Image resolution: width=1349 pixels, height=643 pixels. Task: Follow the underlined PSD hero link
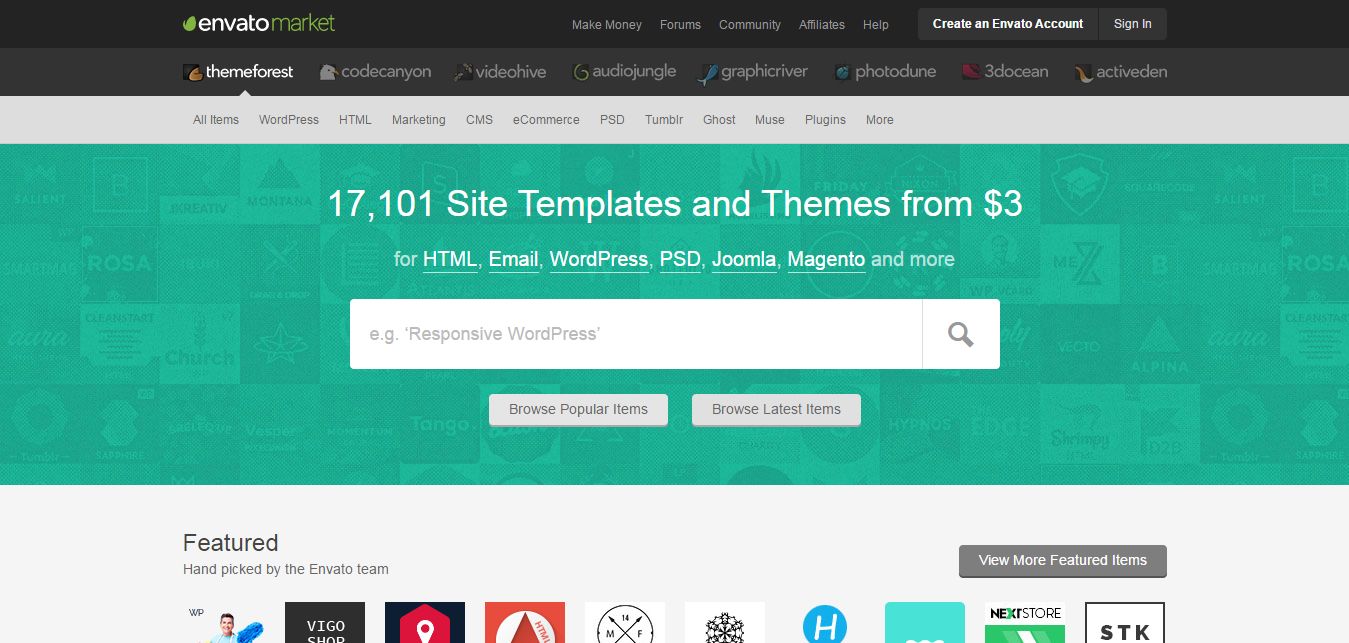680,259
